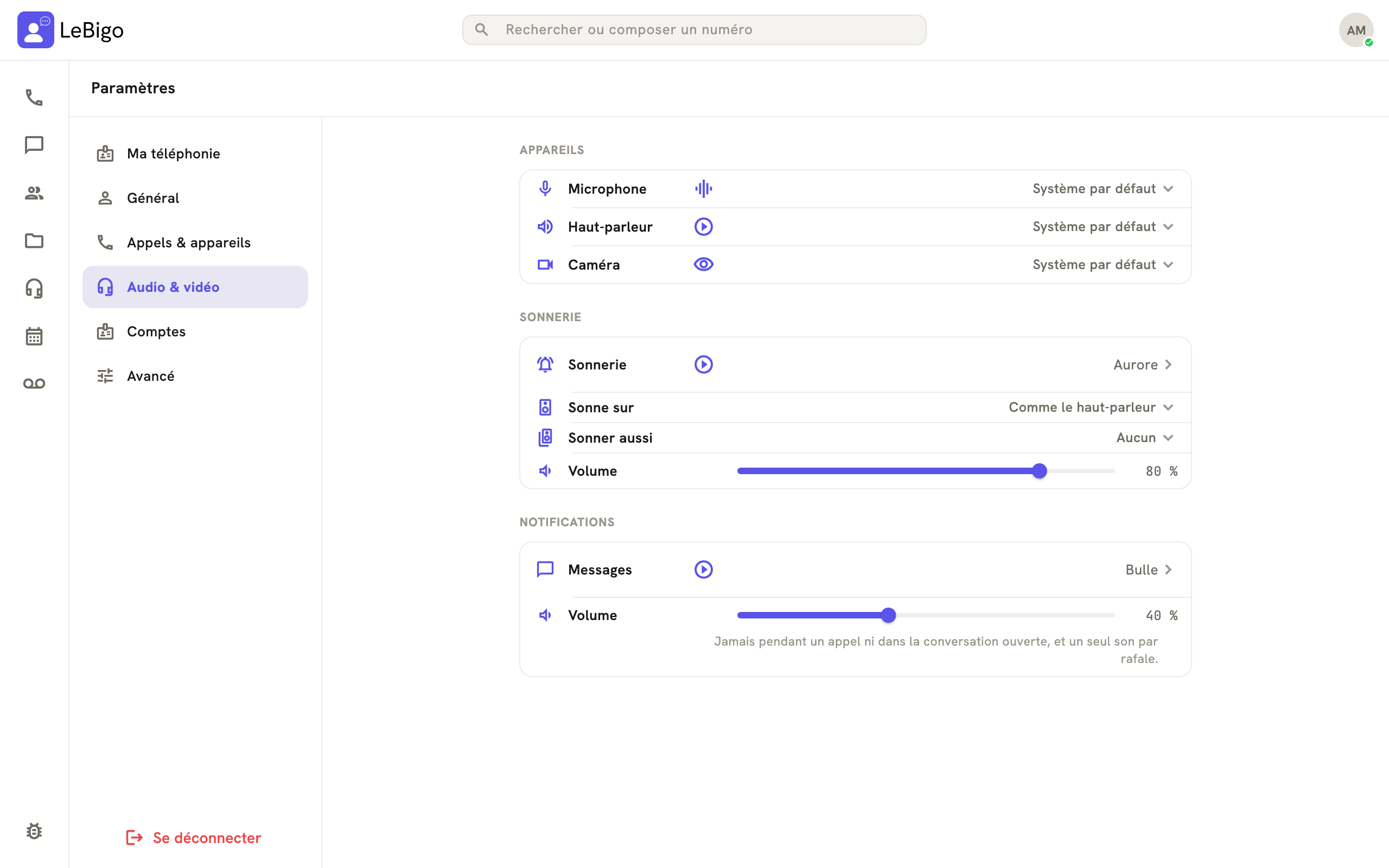The height and width of the screenshot is (868, 1389).
Task: Open the Aurore ringtone chooser
Action: point(1143,365)
